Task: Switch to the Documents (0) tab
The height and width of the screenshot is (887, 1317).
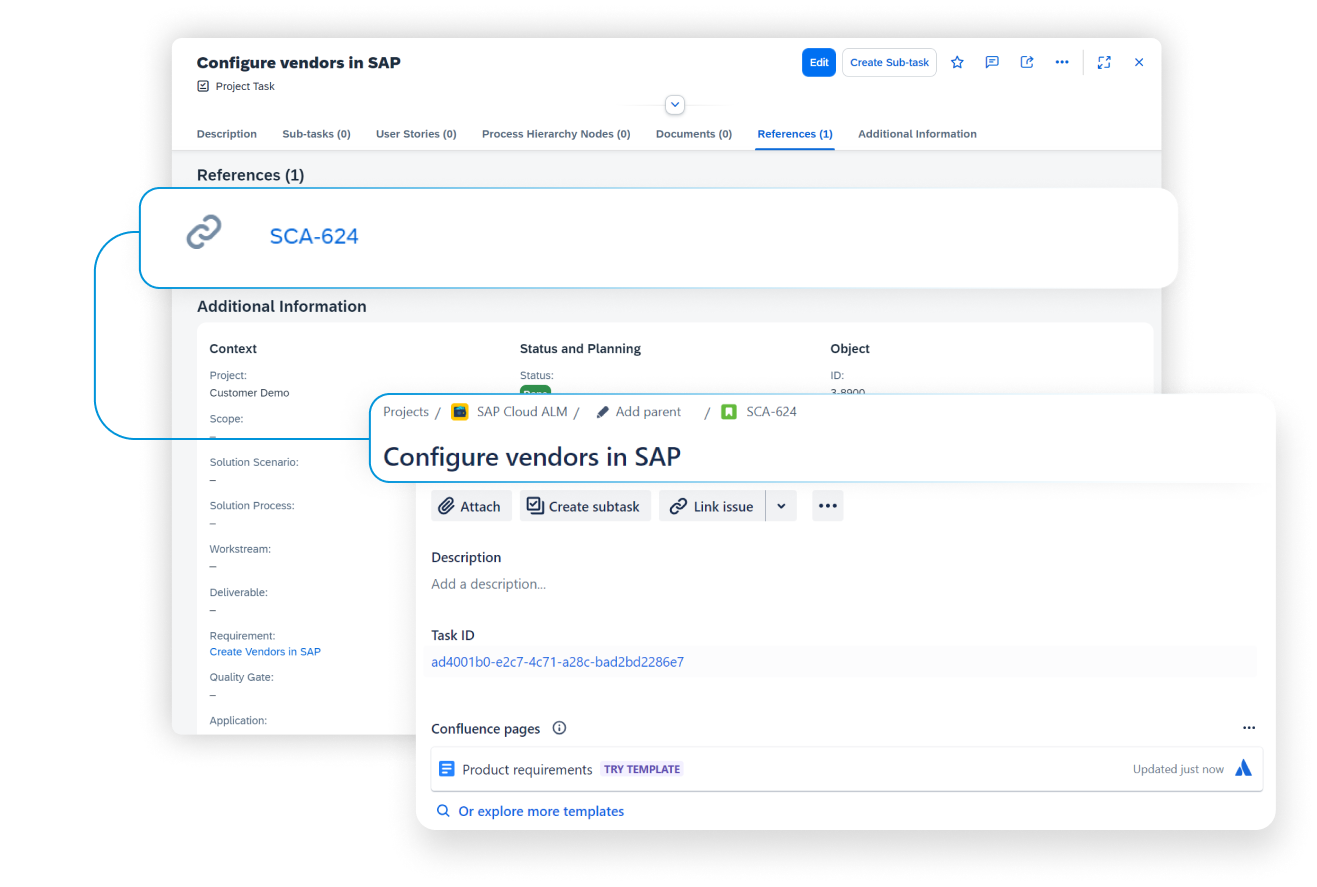Action: click(x=693, y=133)
